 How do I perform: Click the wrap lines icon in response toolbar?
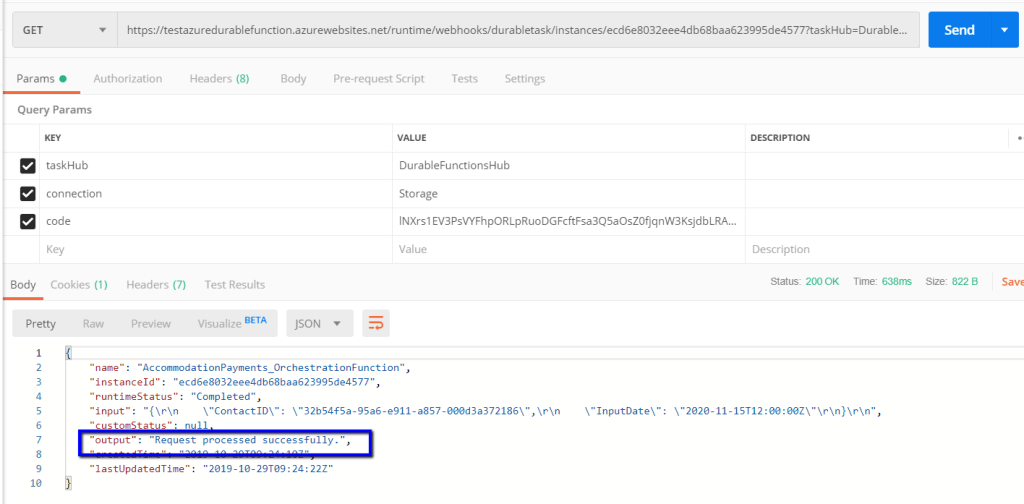pos(376,323)
